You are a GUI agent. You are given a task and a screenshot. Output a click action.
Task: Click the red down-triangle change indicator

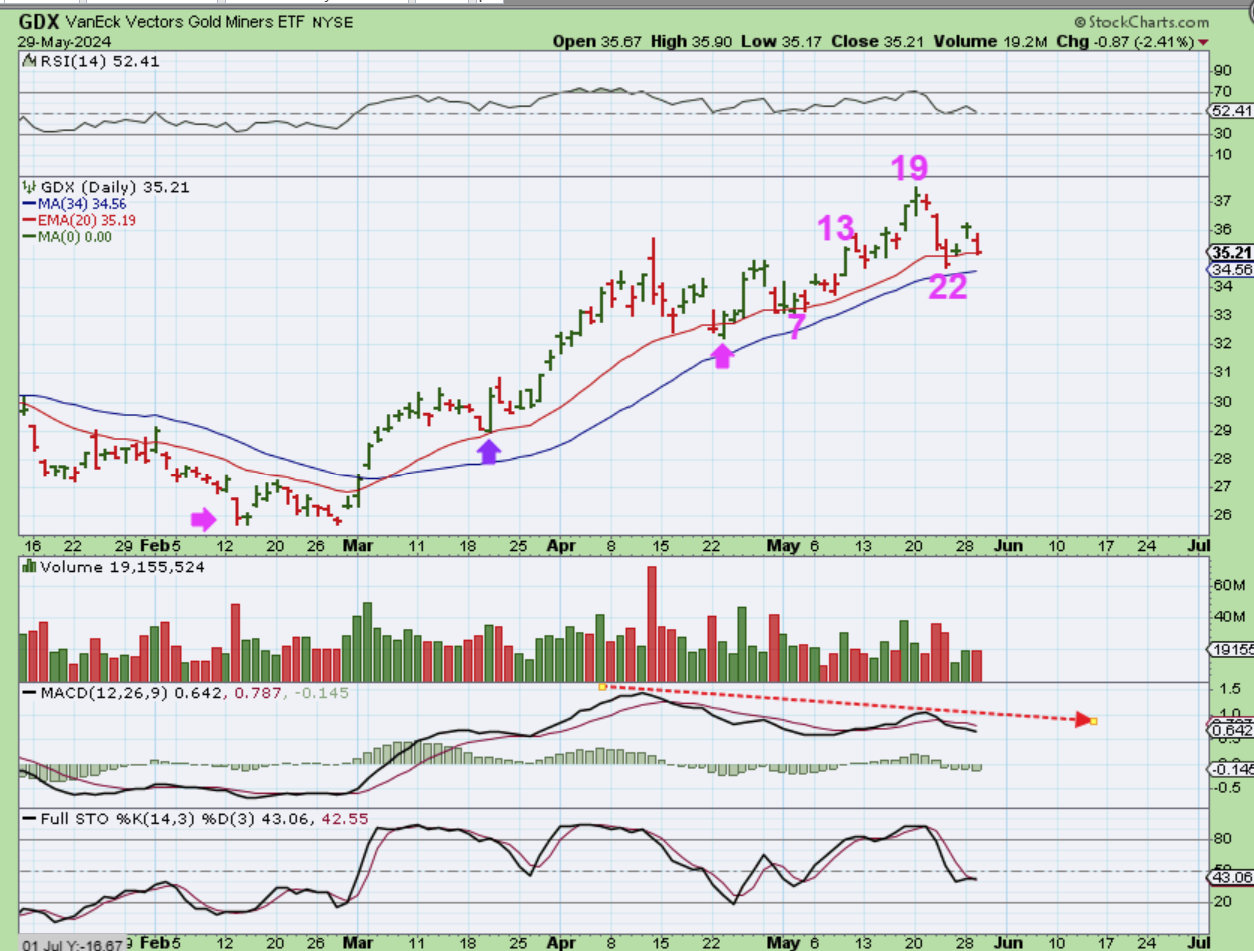point(1201,43)
